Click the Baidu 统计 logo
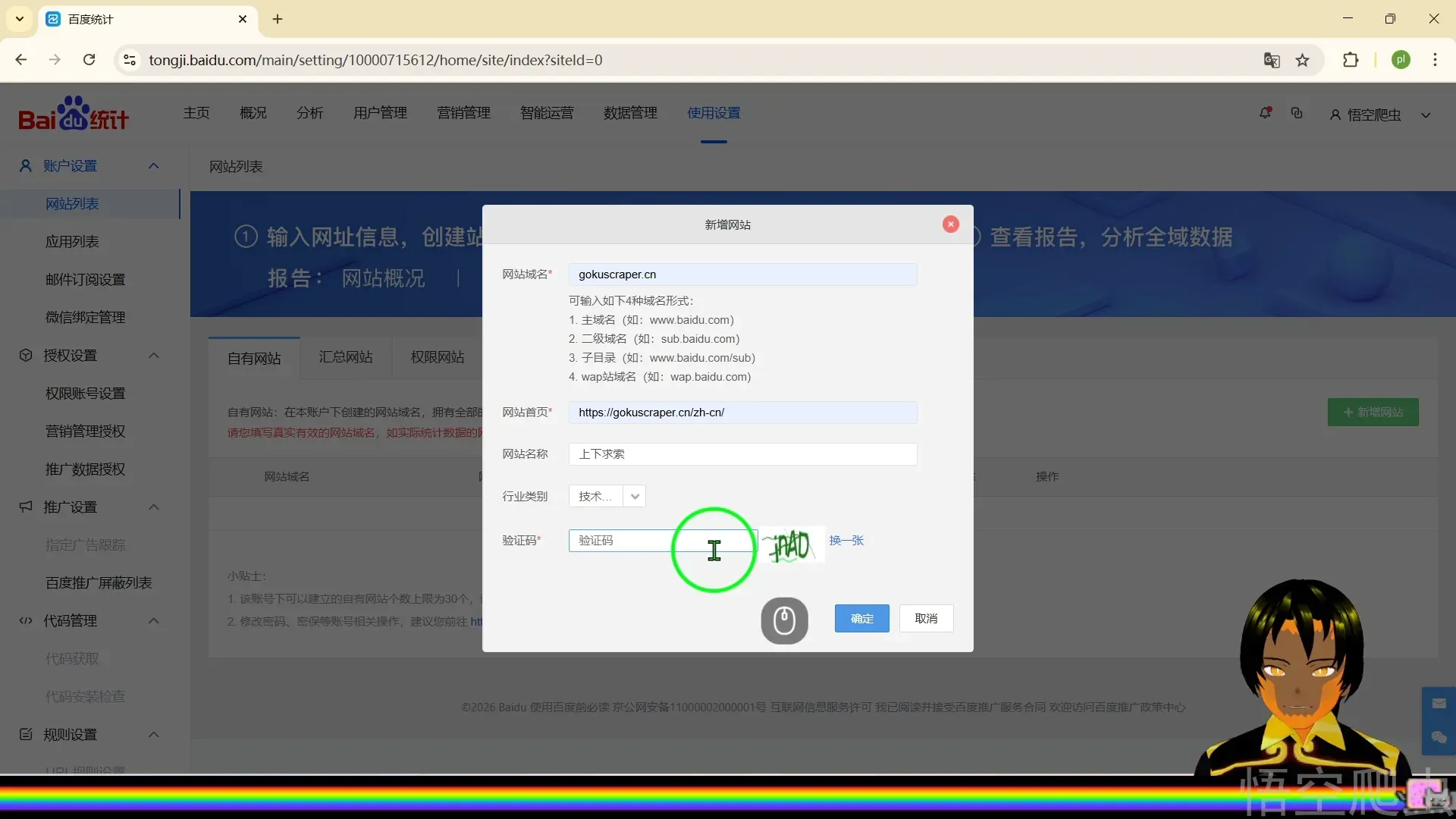Viewport: 1456px width, 819px height. click(74, 114)
